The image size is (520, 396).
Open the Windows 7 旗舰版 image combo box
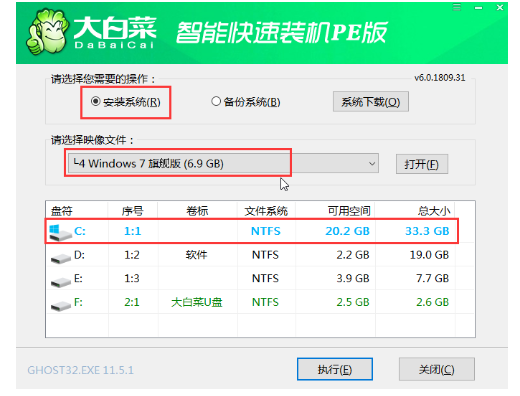coord(223,163)
